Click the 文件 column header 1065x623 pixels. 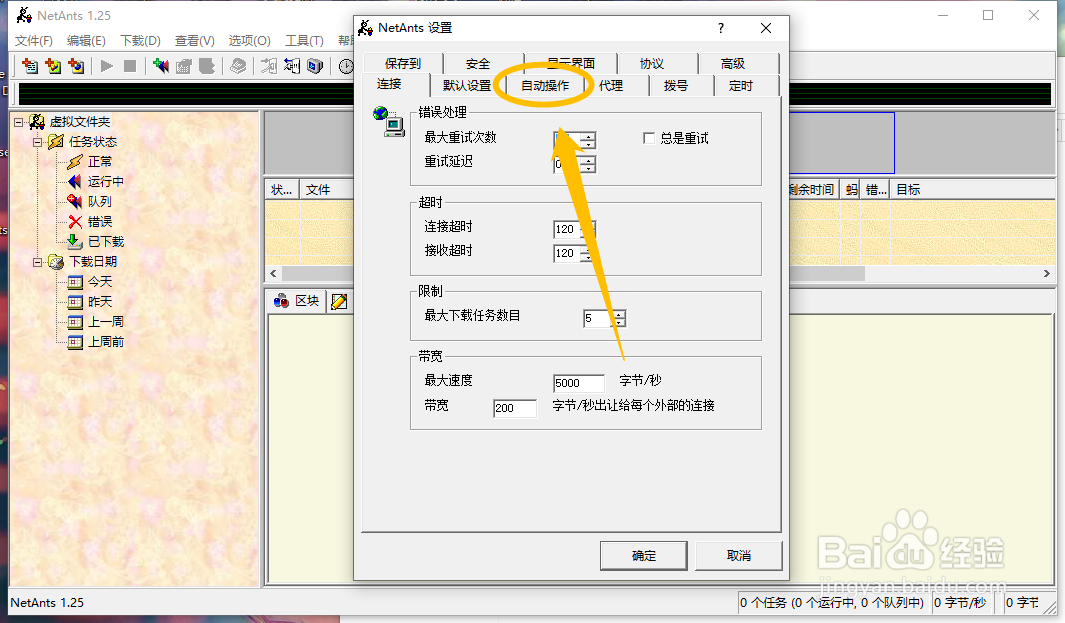point(327,190)
